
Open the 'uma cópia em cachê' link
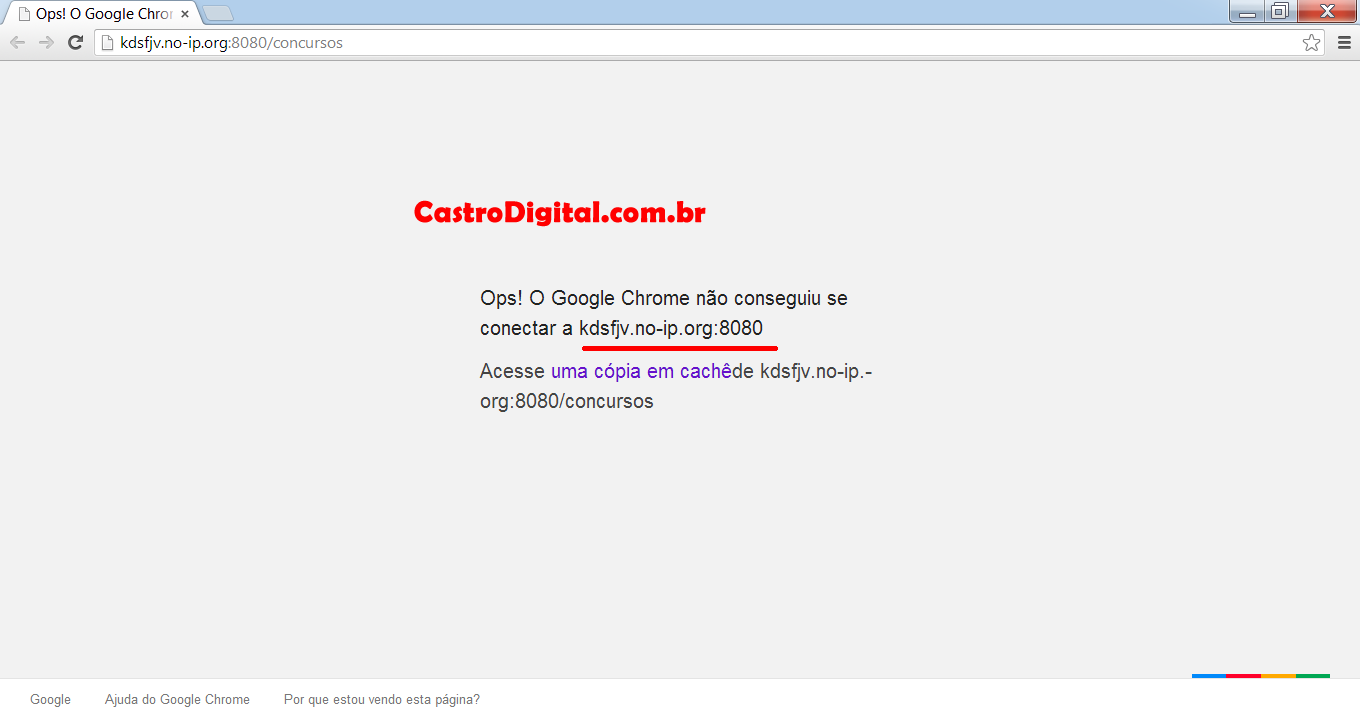(641, 372)
